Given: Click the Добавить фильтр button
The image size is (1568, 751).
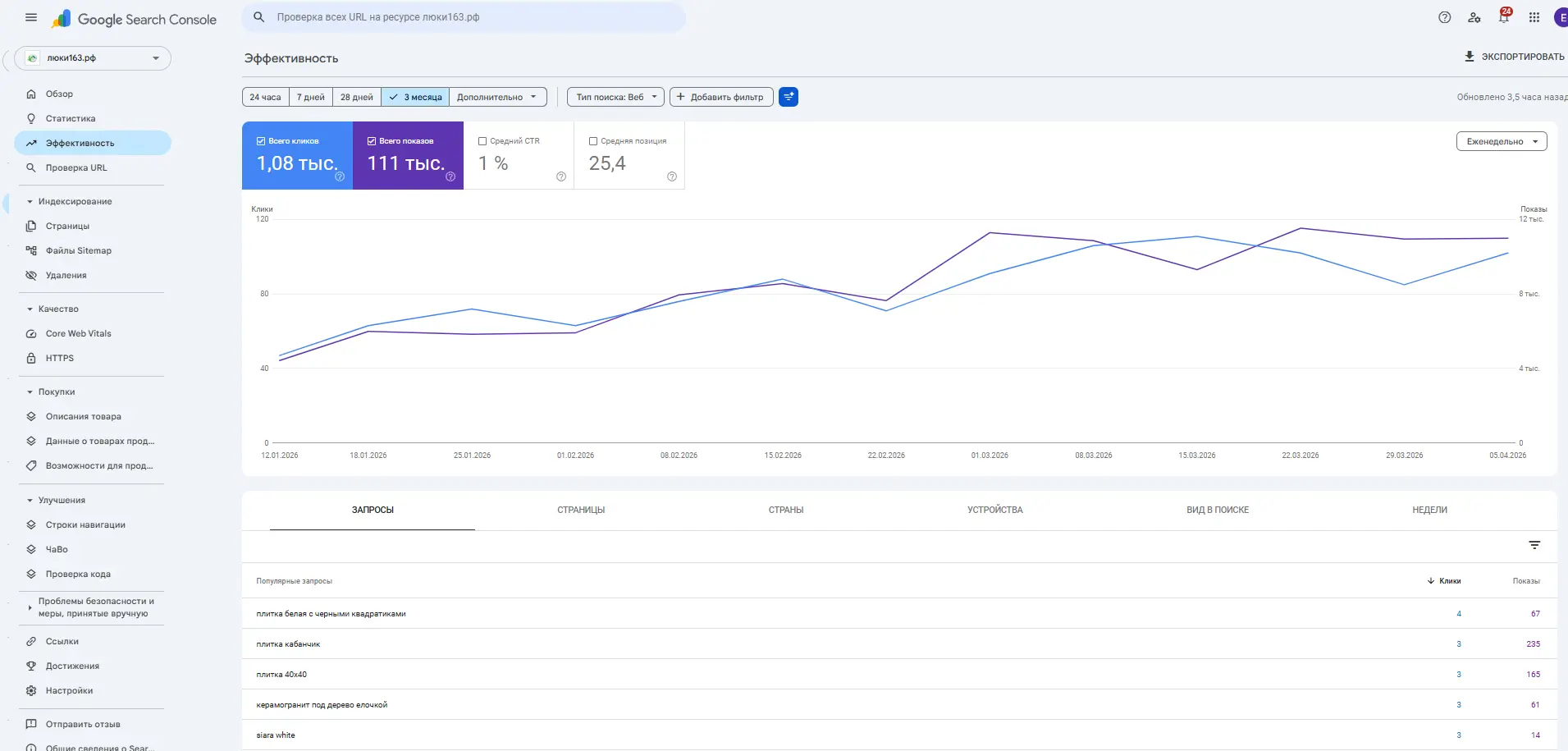Looking at the screenshot, I should click(x=721, y=97).
